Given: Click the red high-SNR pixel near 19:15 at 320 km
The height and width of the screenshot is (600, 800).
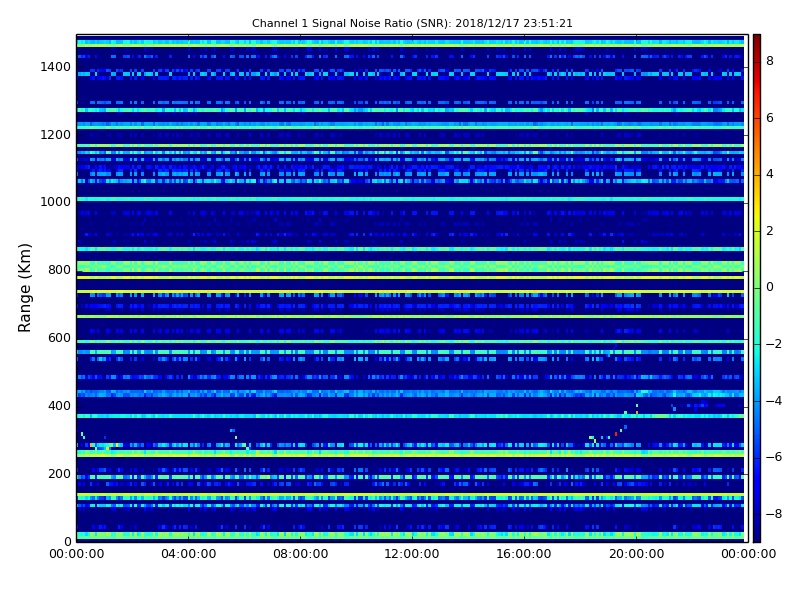Looking at the screenshot, I should pos(616,434).
